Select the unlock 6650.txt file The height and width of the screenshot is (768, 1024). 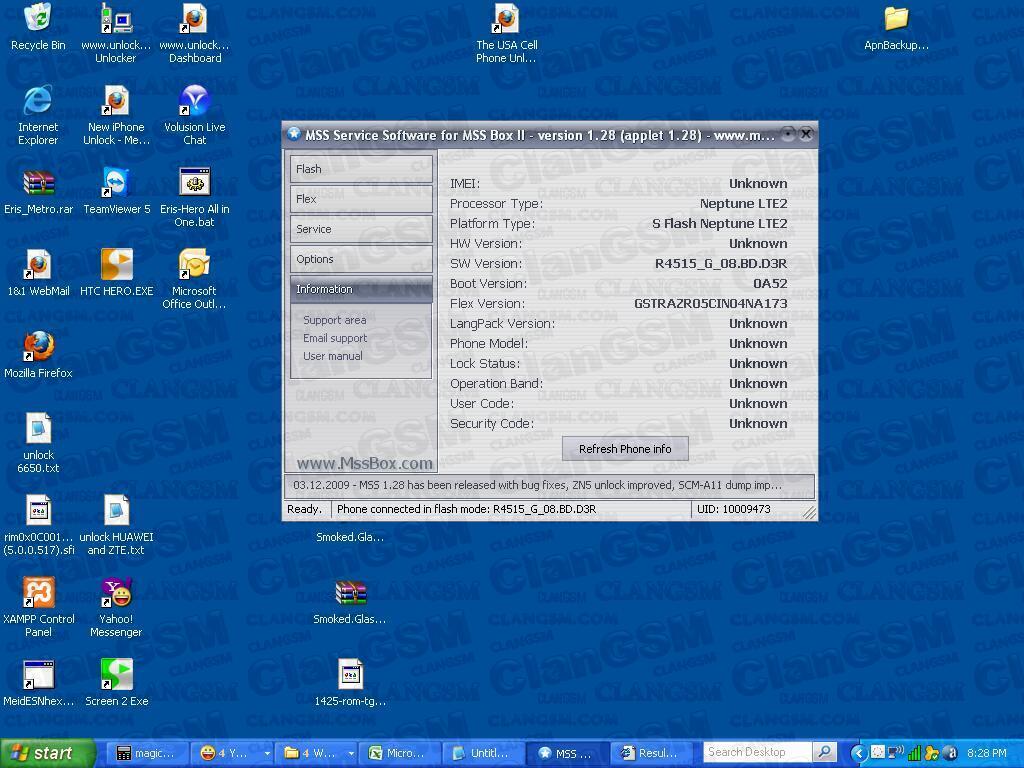pyautogui.click(x=39, y=428)
